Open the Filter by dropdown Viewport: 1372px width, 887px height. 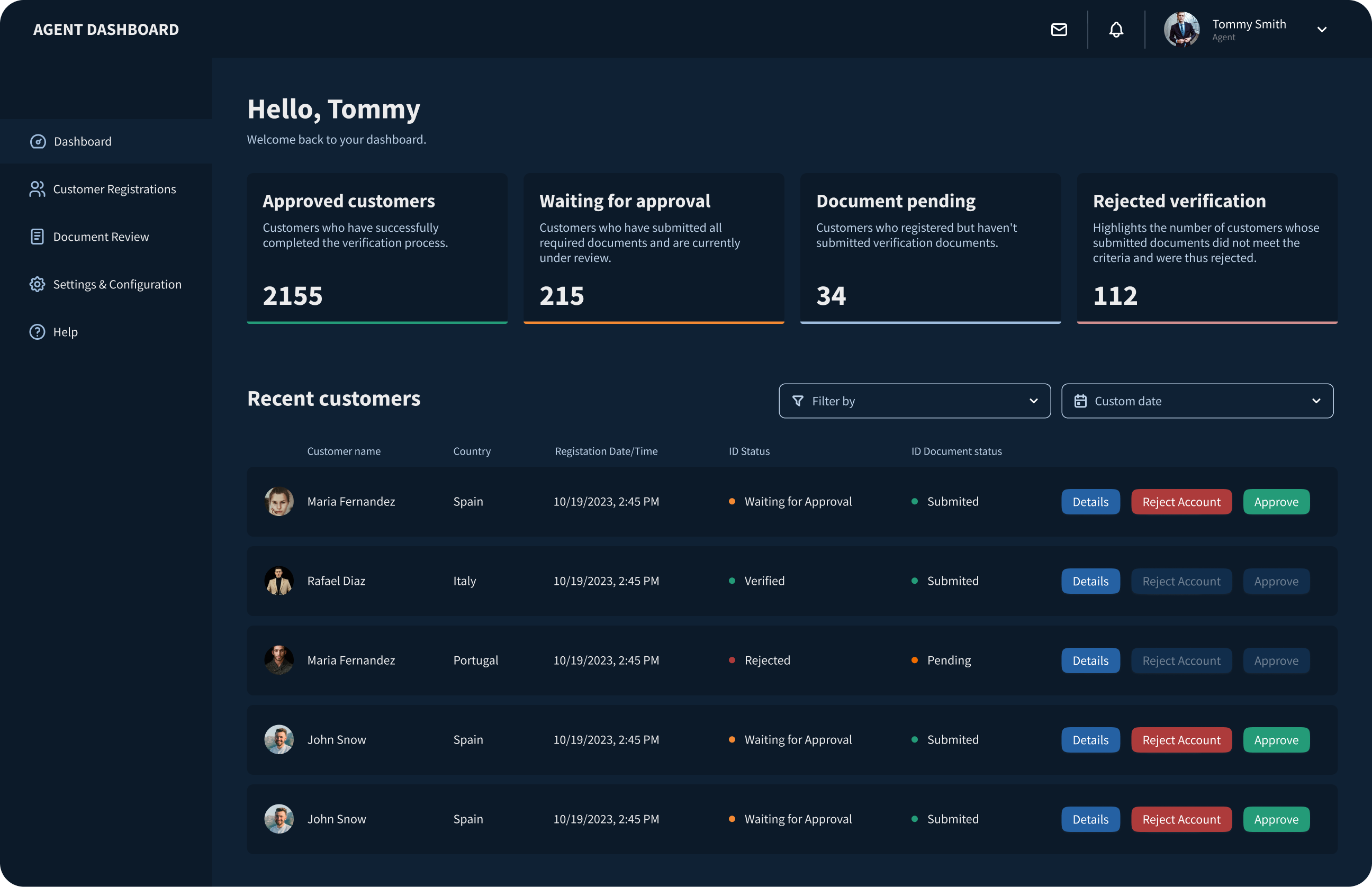pos(914,401)
